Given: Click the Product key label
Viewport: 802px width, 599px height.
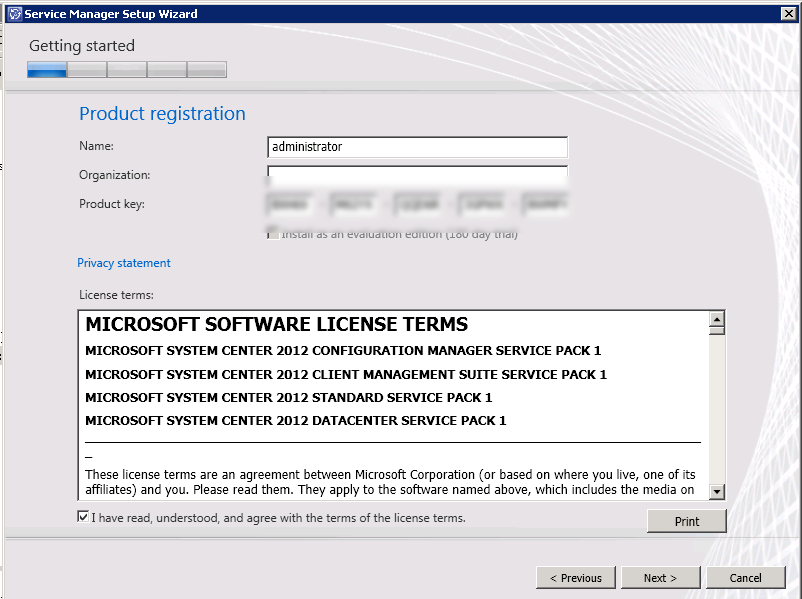Looking at the screenshot, I should [x=112, y=204].
